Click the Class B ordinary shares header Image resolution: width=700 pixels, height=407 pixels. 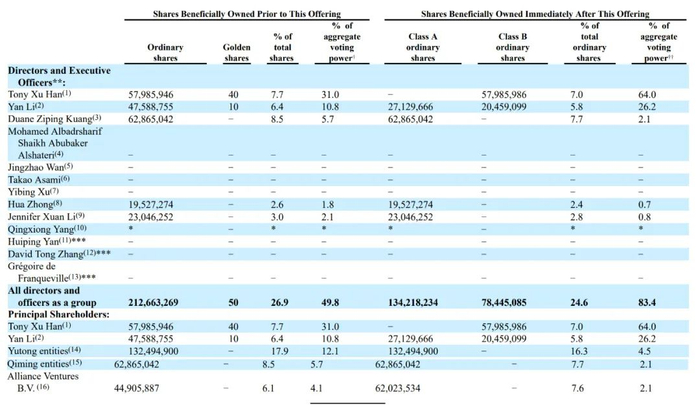coord(512,47)
